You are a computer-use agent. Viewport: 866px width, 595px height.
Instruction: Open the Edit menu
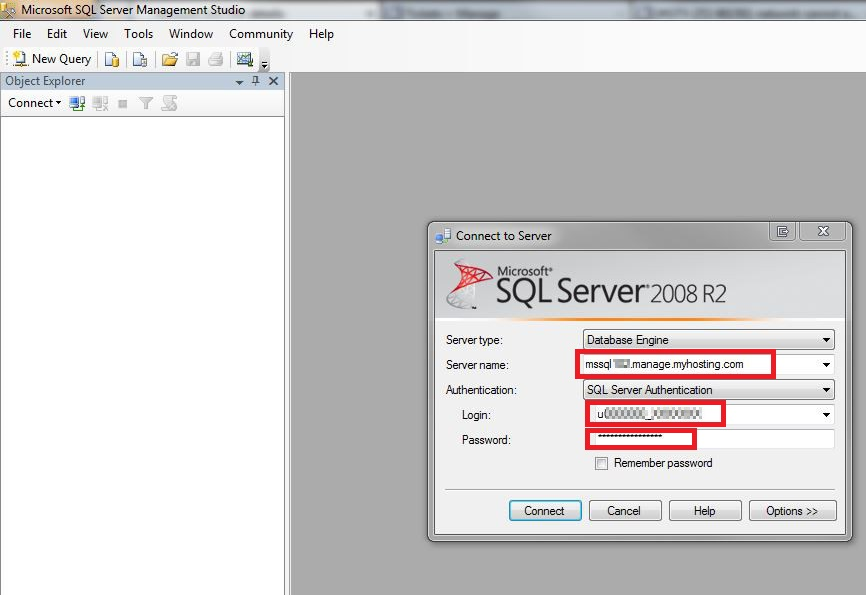pos(57,34)
